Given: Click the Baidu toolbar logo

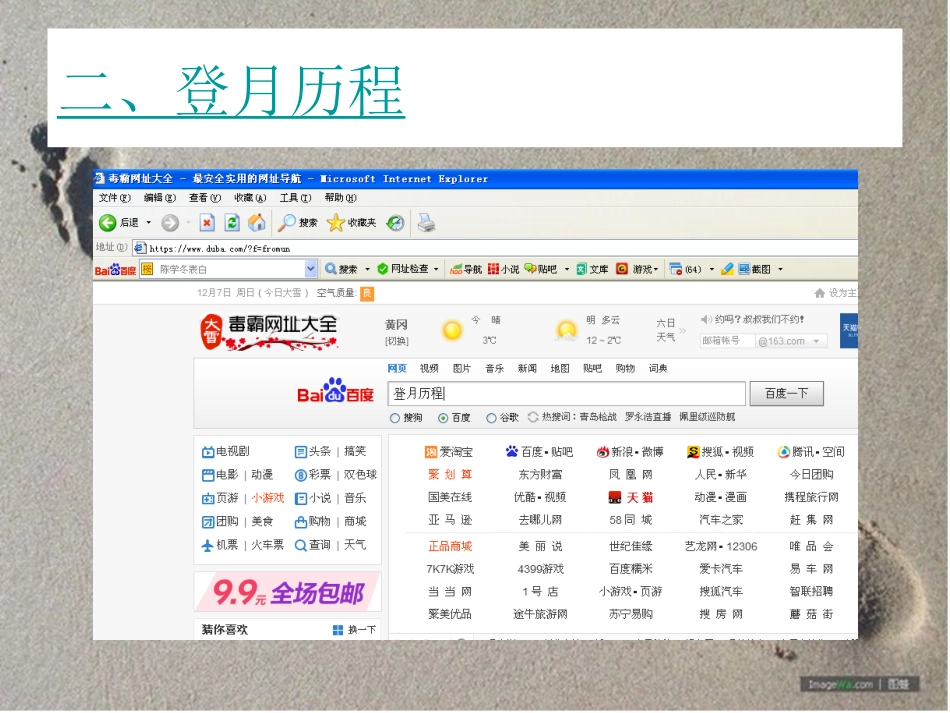Looking at the screenshot, I should point(115,270).
